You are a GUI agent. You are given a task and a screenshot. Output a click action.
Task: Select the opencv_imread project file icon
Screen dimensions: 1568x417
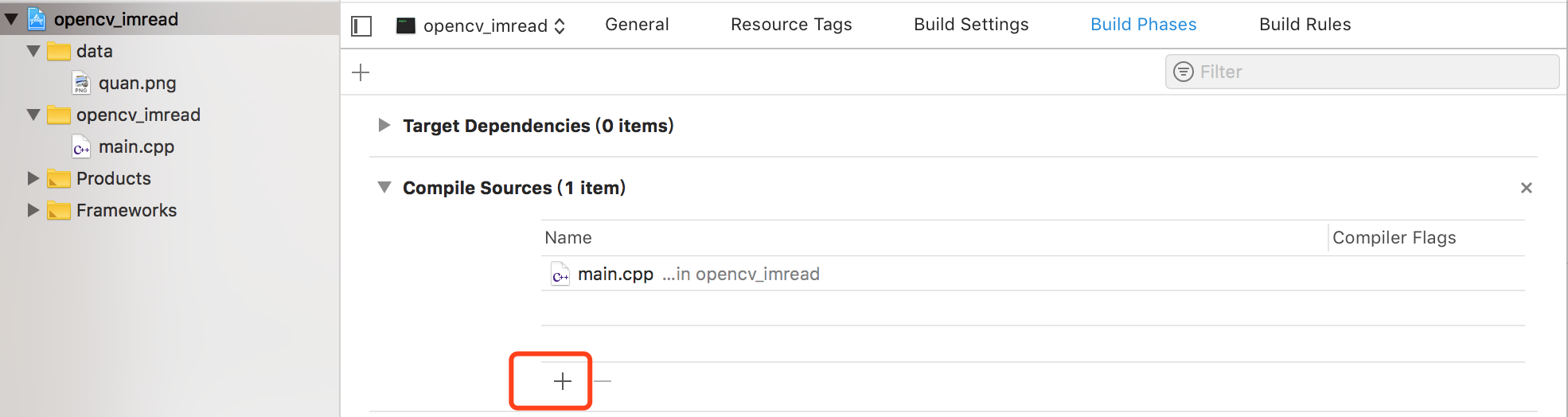pos(37,19)
